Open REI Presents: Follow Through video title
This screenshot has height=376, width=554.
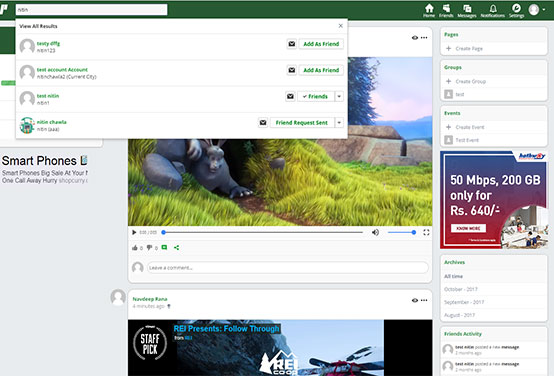[226, 329]
